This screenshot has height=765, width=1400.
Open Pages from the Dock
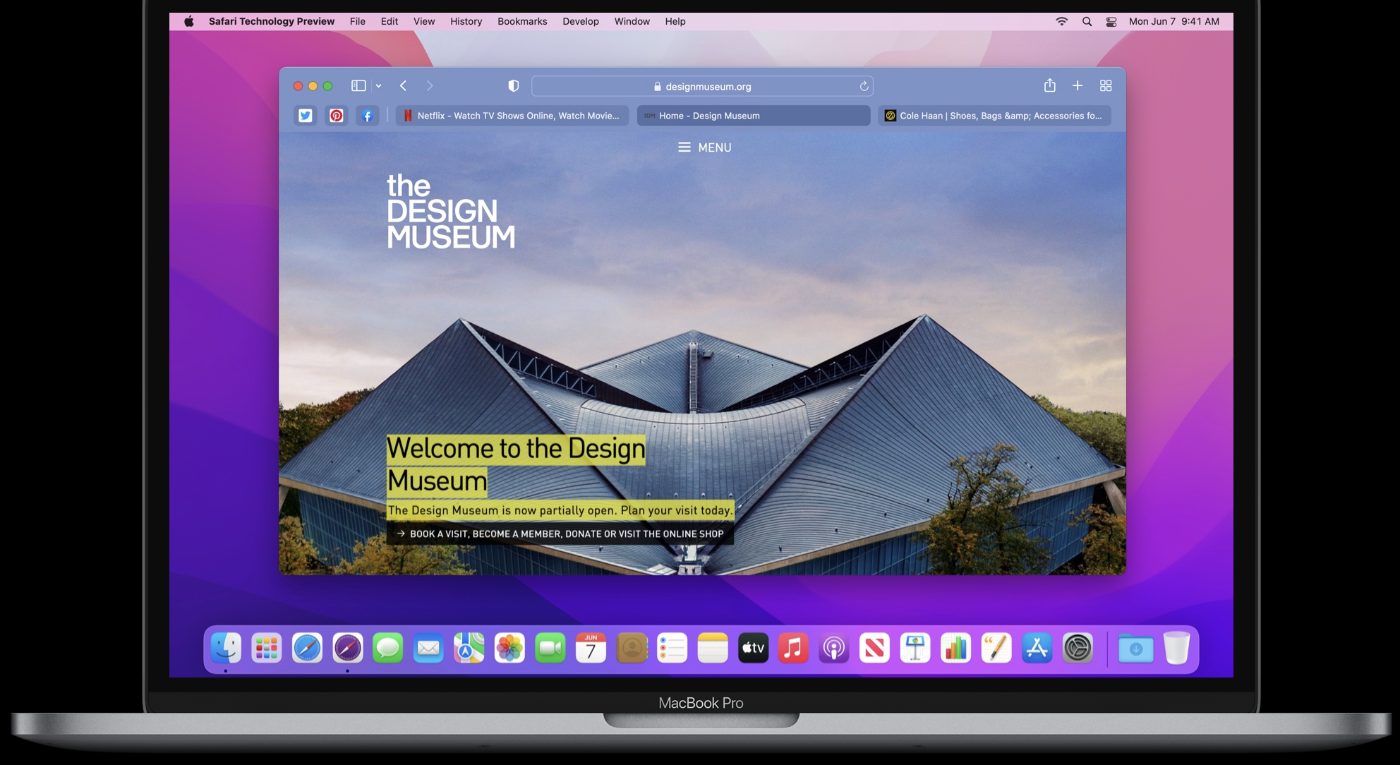point(996,648)
